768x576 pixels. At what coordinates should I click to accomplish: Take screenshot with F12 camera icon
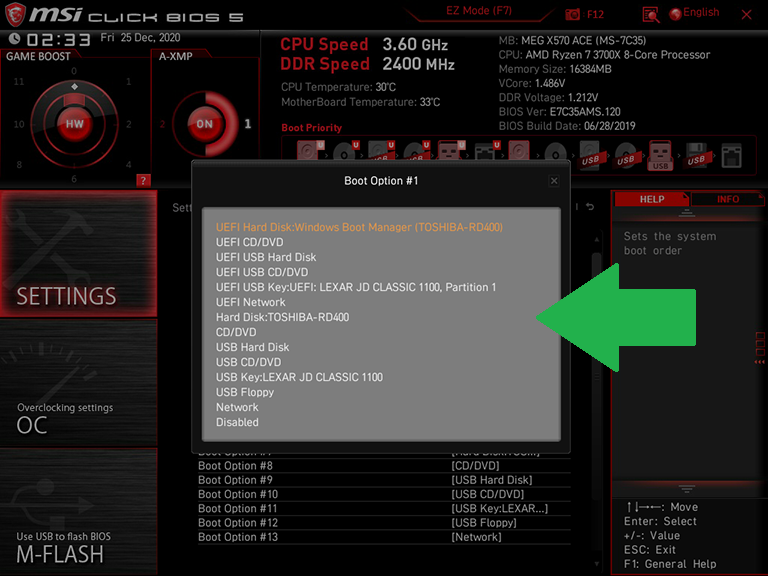click(x=572, y=14)
